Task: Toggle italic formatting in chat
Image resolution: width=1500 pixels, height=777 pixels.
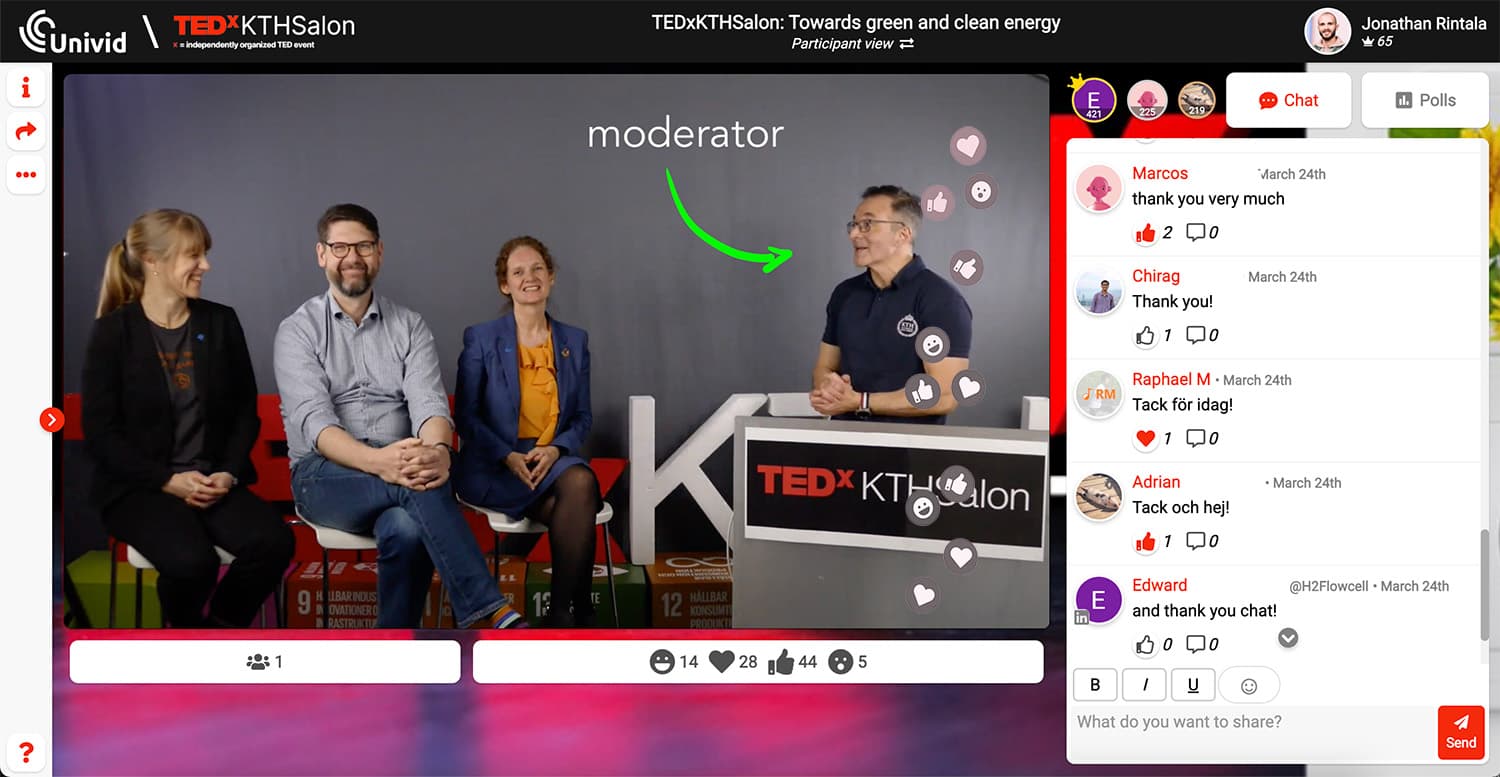Action: [x=1145, y=685]
